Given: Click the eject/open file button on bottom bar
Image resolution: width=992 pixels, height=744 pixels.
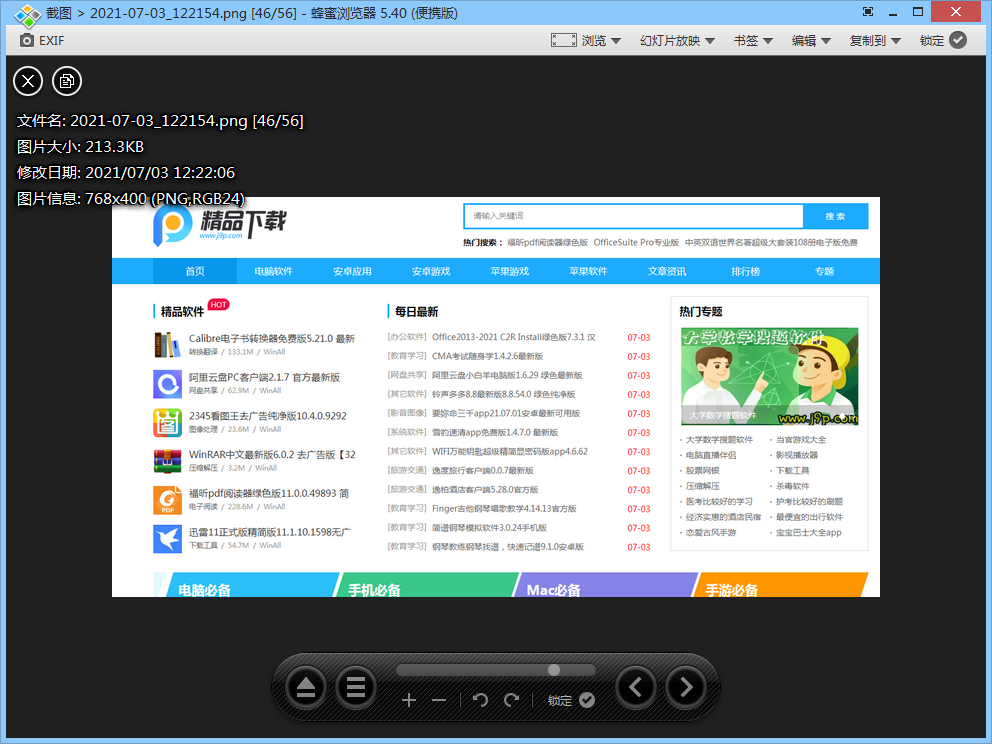Looking at the screenshot, I should point(306,687).
